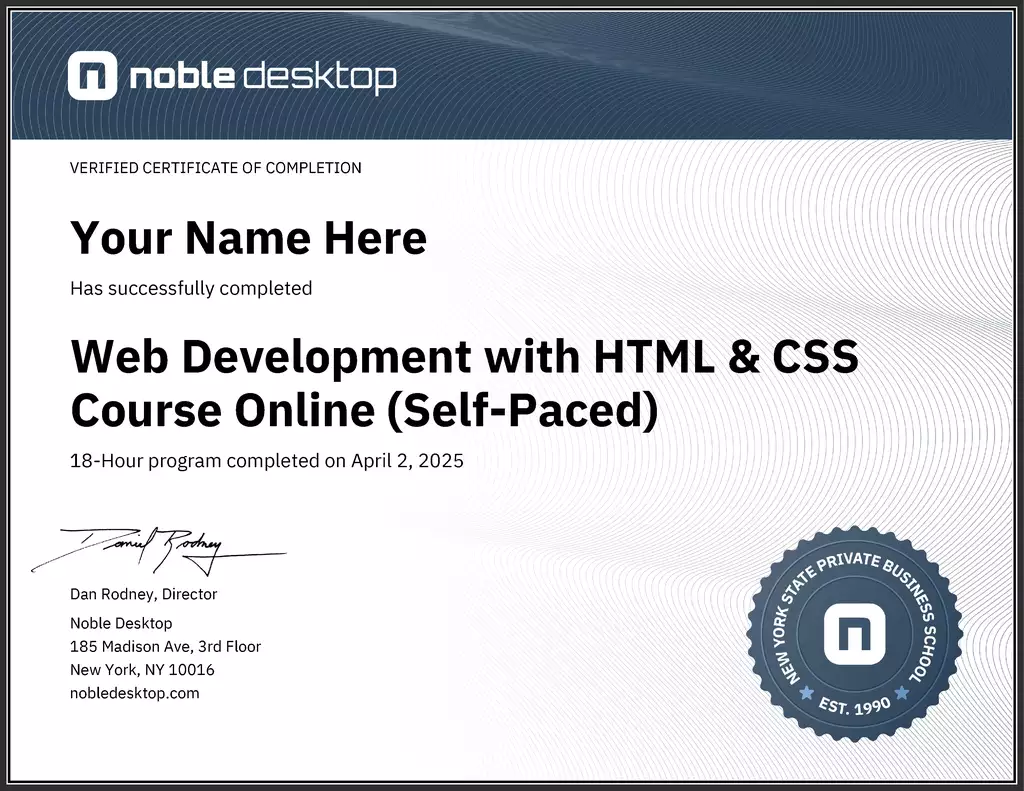1024x791 pixels.
Task: Select the "Your Name Here" recipient field
Action: (x=247, y=238)
